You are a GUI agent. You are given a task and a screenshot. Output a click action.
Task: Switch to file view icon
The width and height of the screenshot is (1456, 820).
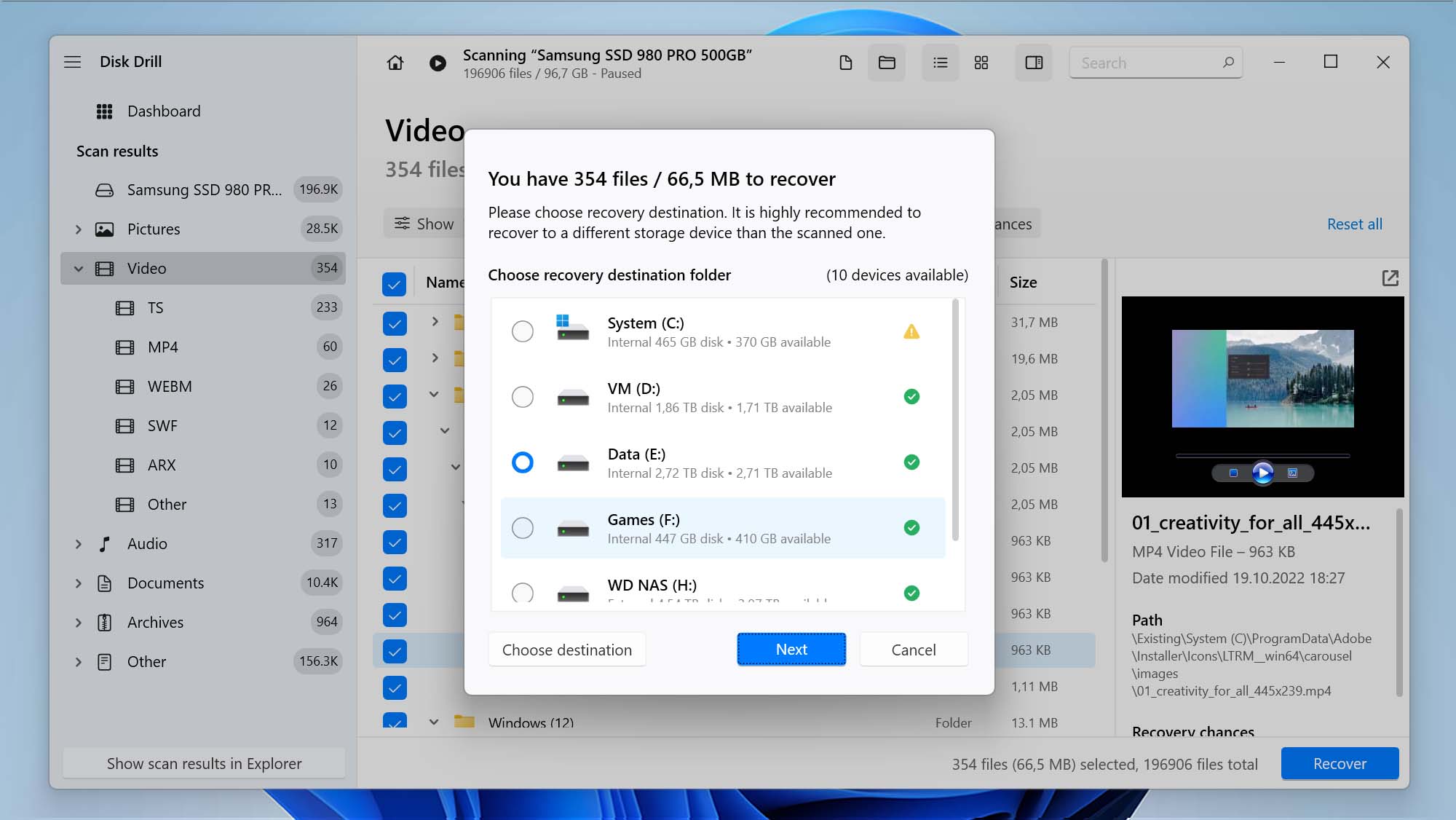coord(845,63)
